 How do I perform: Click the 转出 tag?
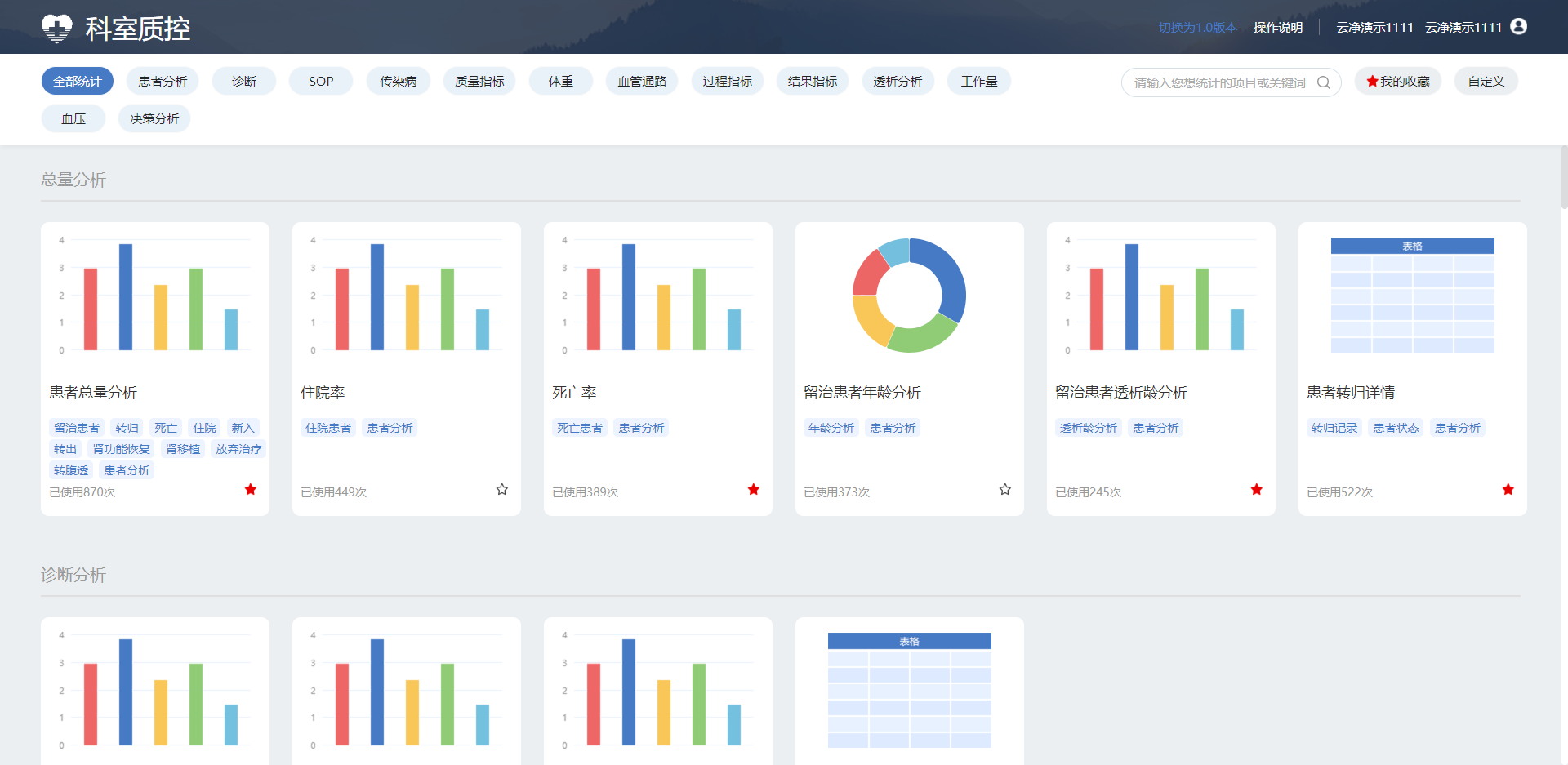point(65,449)
